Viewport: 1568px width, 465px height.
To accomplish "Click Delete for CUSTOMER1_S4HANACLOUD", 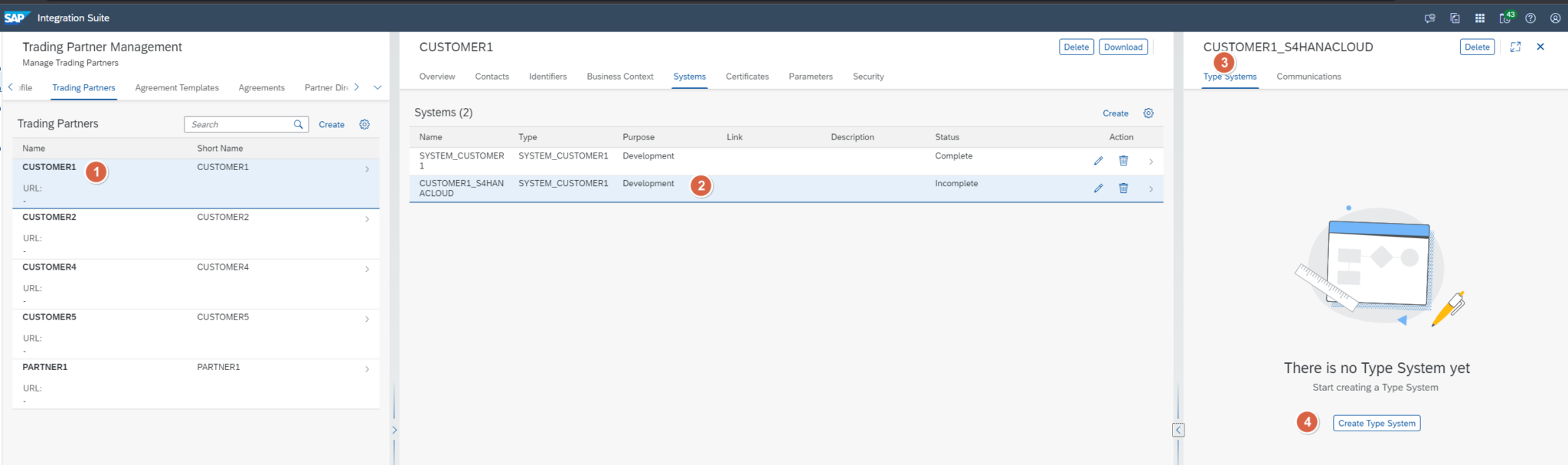I will click(1477, 47).
